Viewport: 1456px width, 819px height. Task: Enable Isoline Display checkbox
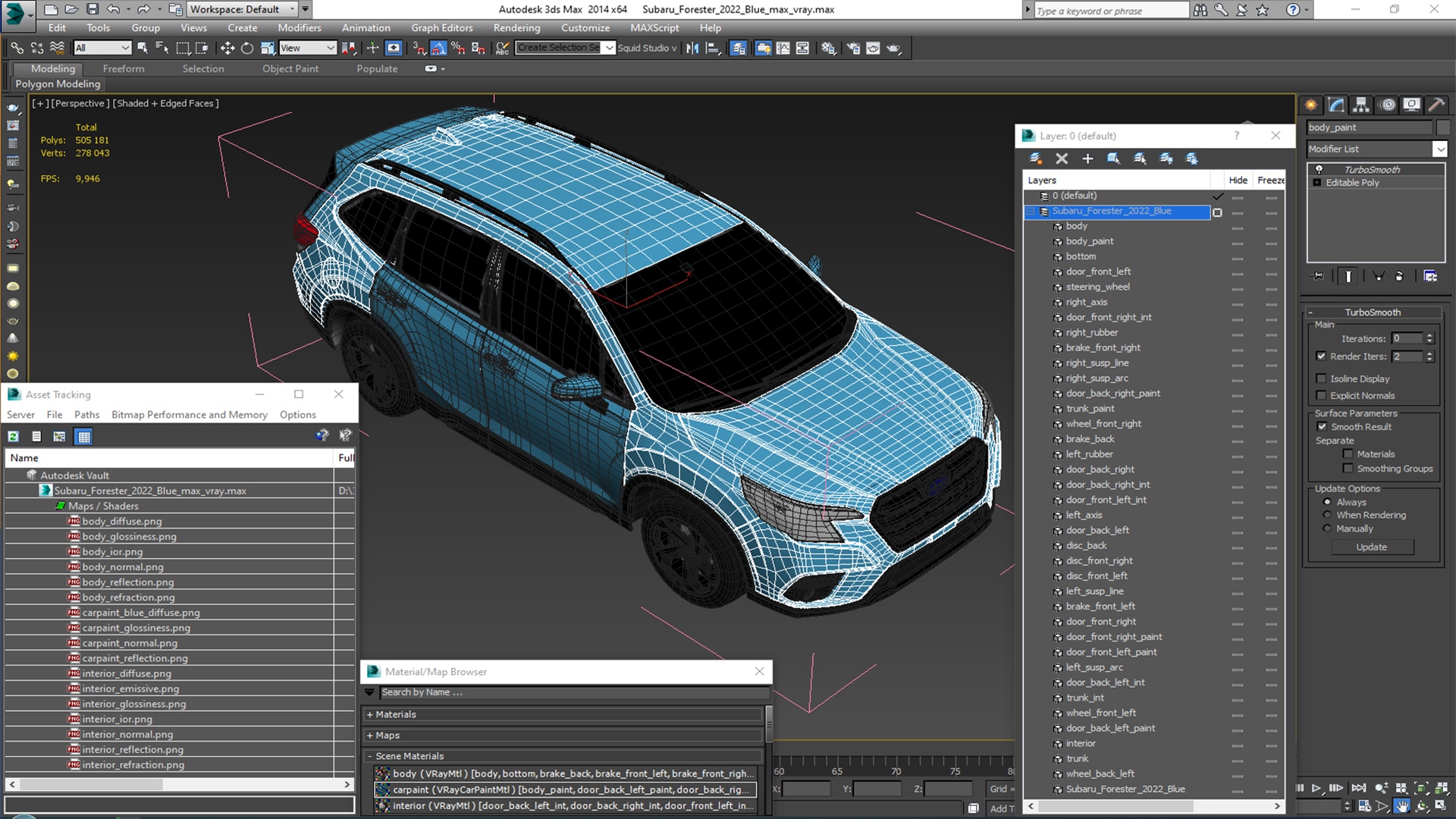[x=1322, y=378]
